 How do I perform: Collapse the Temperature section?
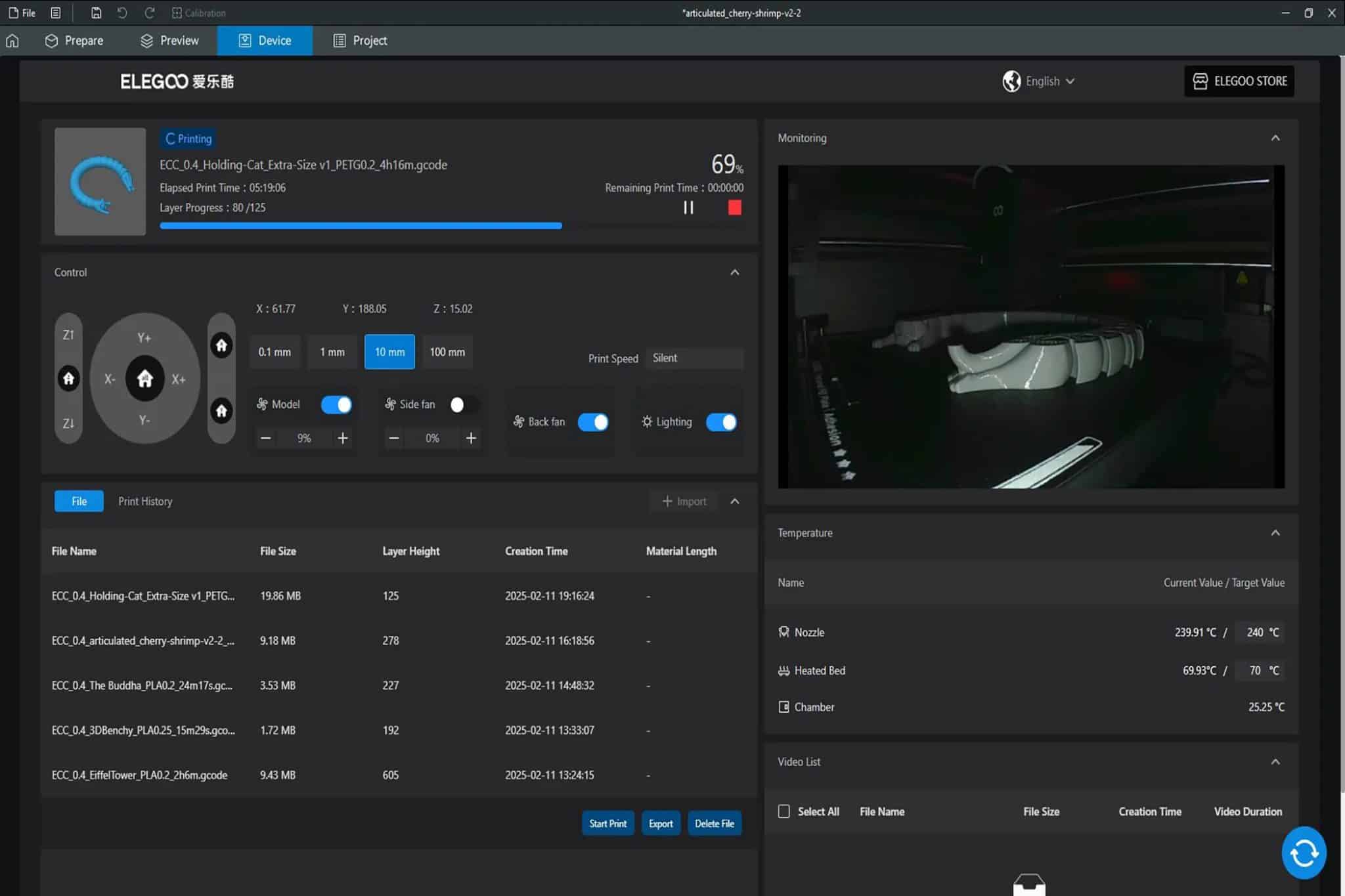[x=1274, y=532]
